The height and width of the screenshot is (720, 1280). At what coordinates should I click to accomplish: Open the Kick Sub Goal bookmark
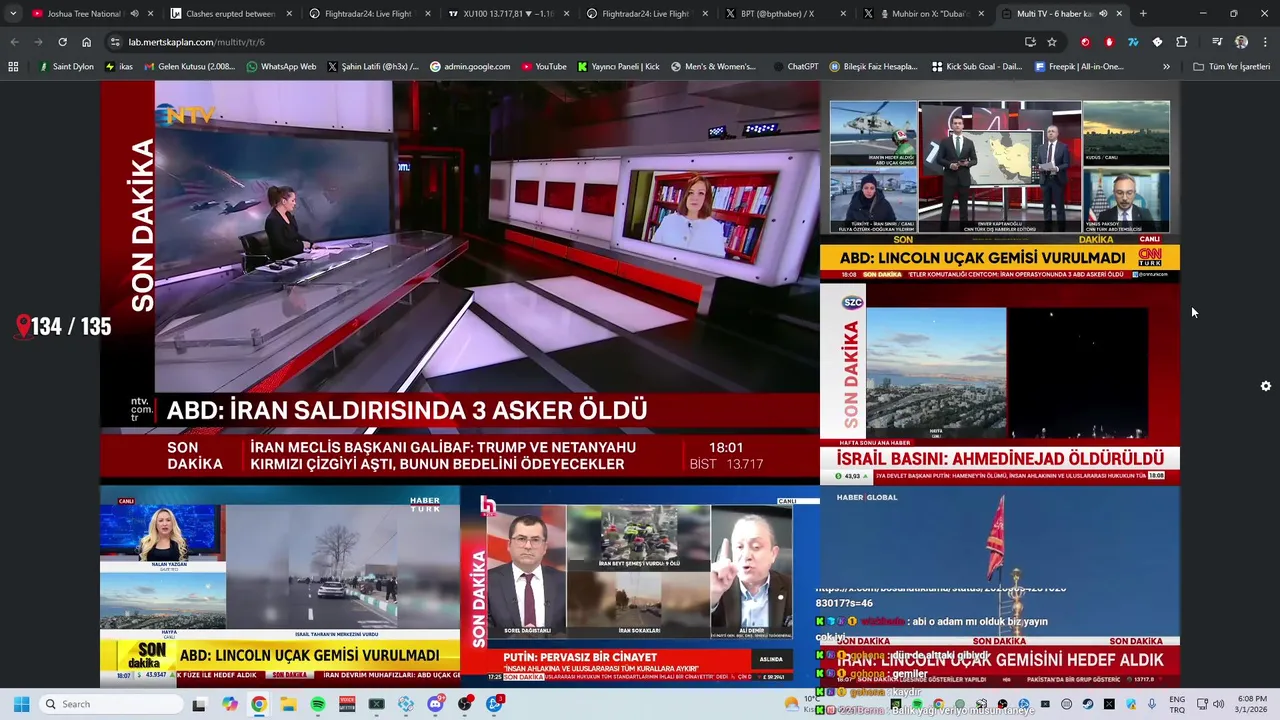point(977,67)
